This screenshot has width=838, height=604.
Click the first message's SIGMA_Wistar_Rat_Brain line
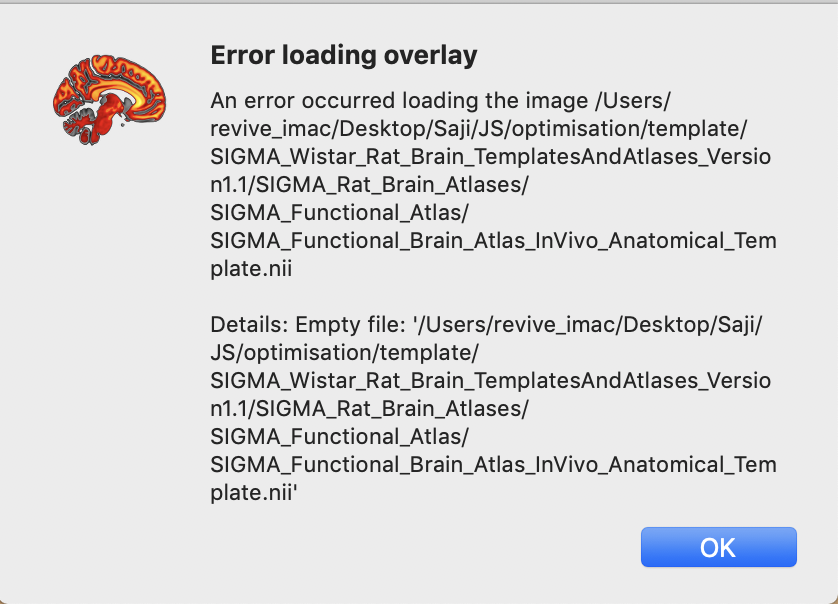pyautogui.click(x=490, y=158)
